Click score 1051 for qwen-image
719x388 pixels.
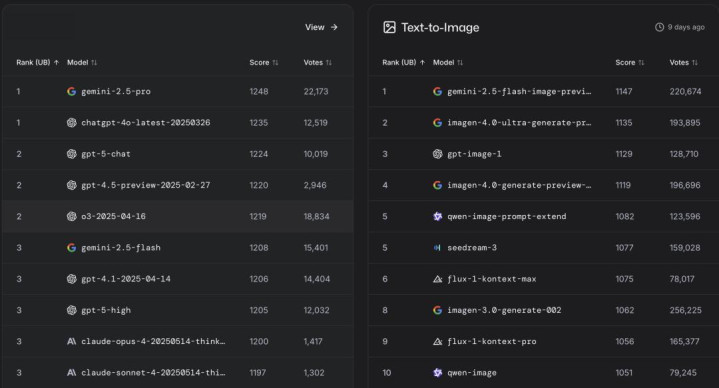click(624, 372)
